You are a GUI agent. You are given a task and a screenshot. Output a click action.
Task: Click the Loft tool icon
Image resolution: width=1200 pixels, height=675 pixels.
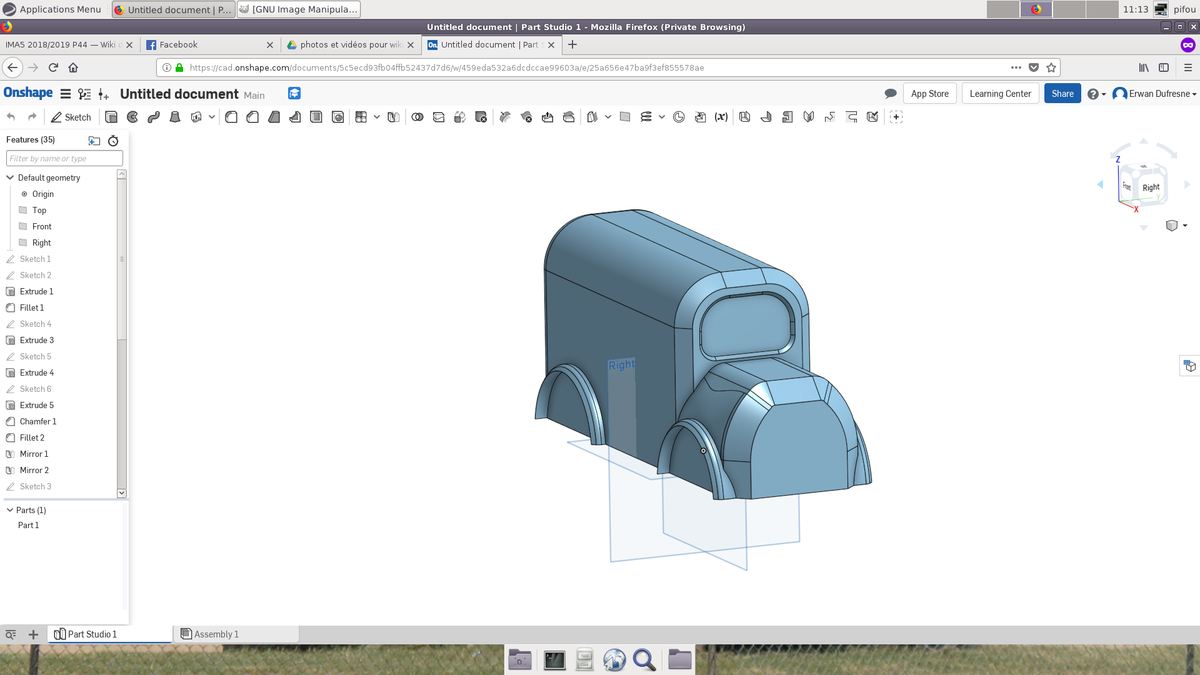coord(174,117)
